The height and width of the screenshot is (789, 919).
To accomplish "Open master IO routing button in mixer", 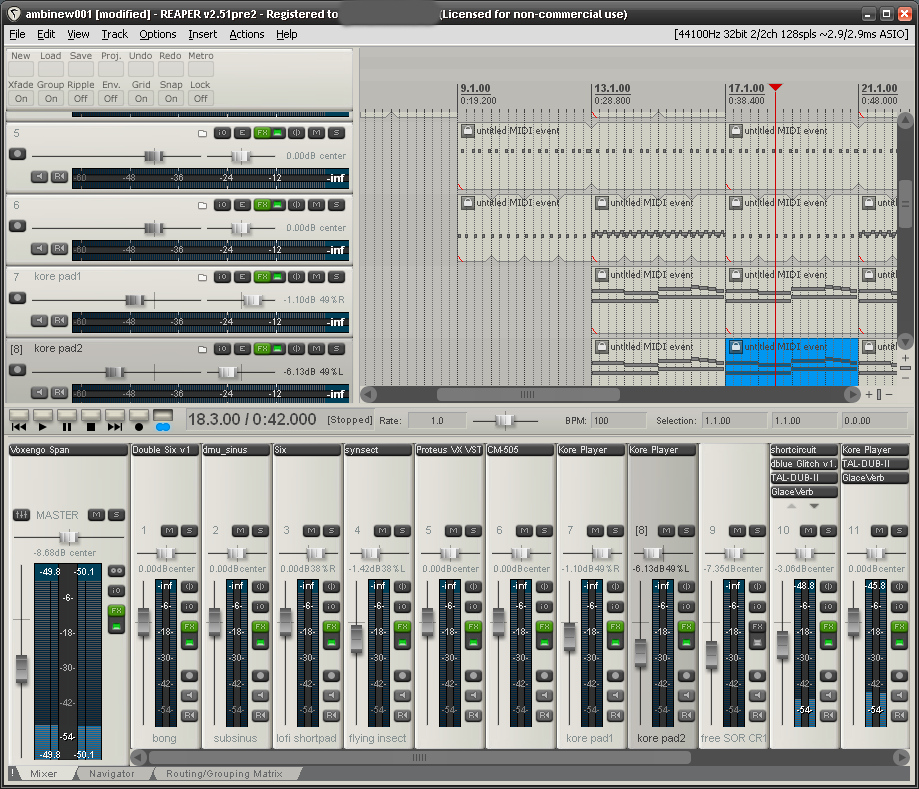I will pyautogui.click(x=117, y=591).
